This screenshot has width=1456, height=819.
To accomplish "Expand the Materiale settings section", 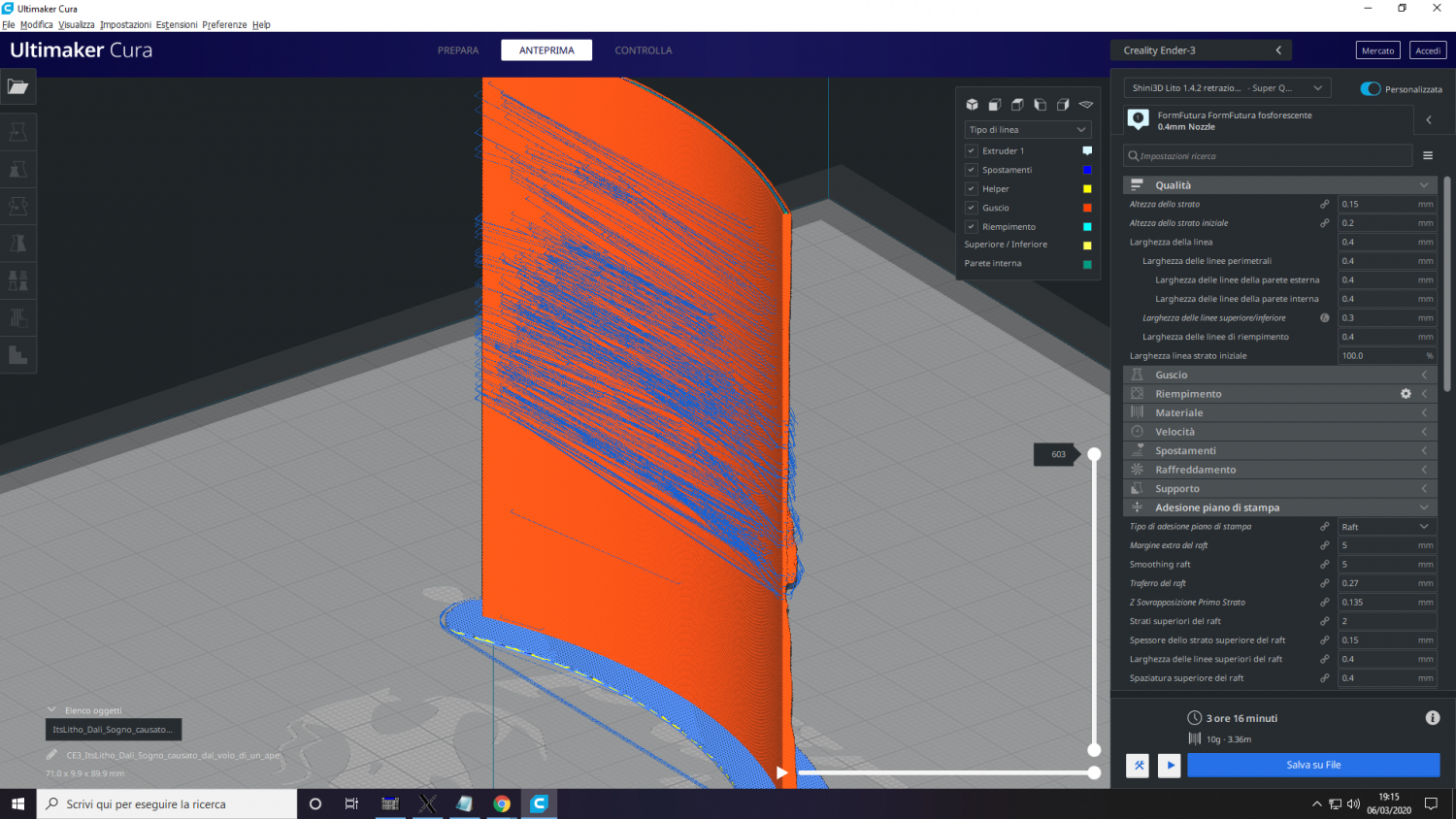I will (1280, 412).
